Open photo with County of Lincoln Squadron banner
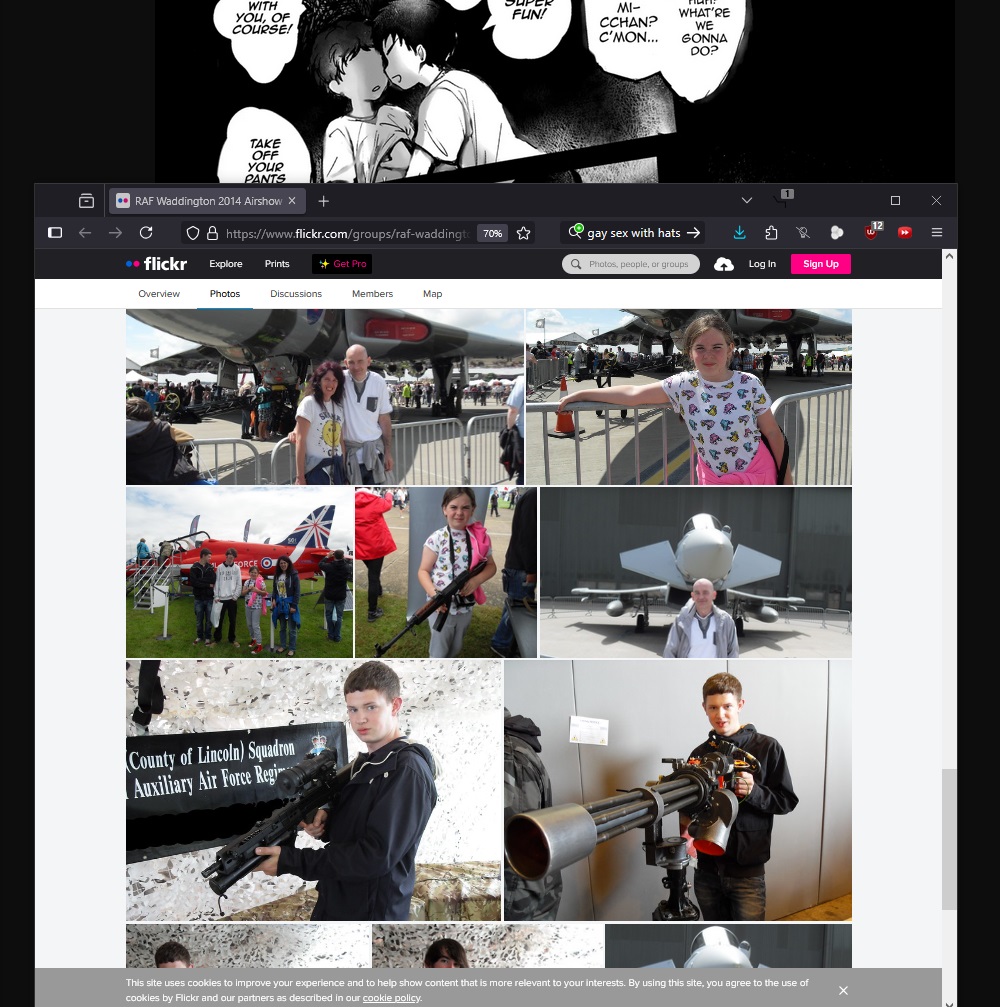 (x=313, y=791)
